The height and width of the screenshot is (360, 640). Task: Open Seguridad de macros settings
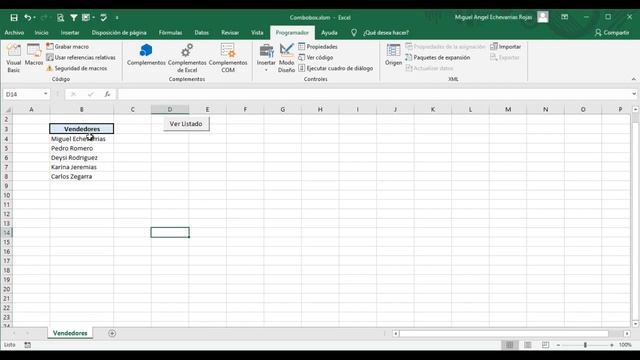tap(77, 68)
